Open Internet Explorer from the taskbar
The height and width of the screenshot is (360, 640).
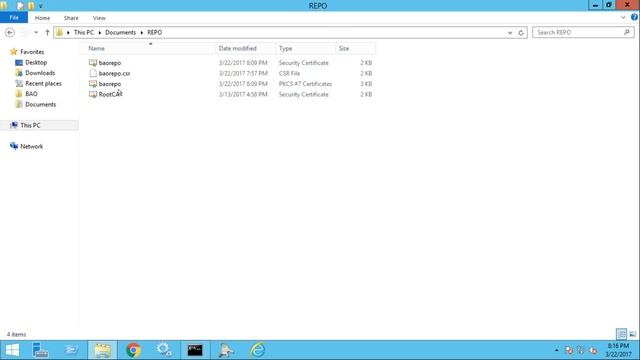(258, 350)
